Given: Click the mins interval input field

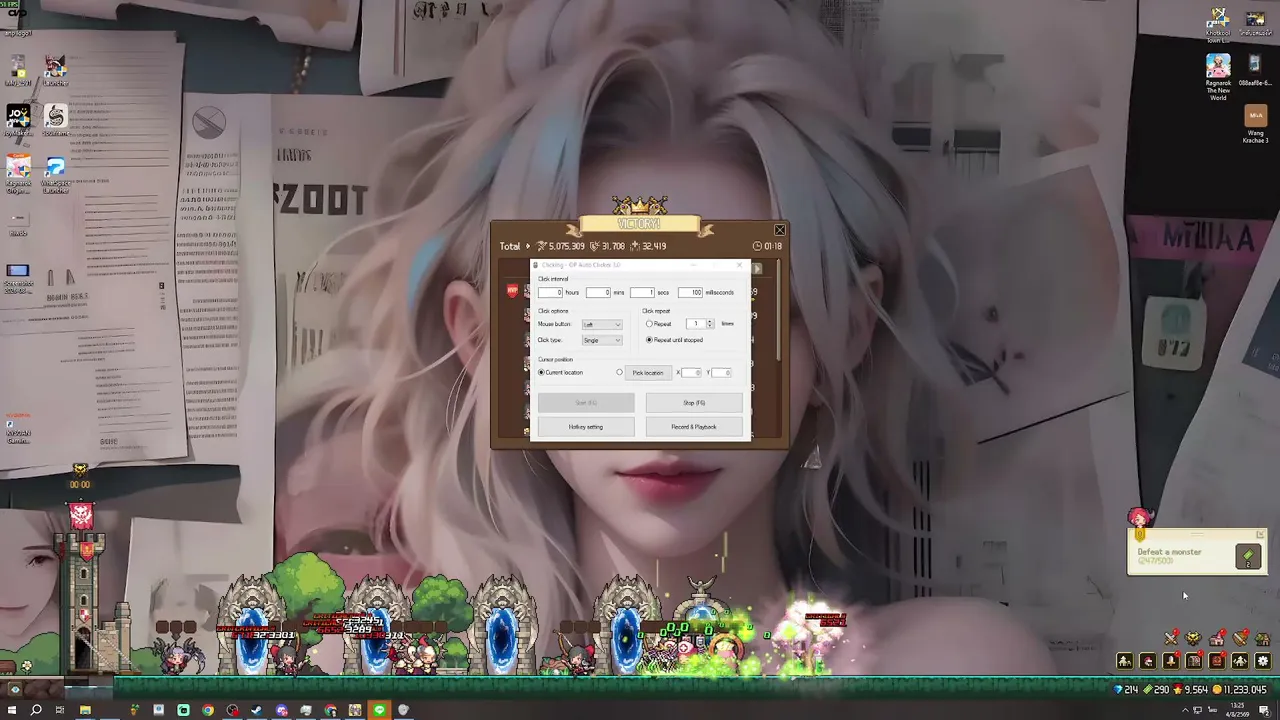Looking at the screenshot, I should point(598,292).
